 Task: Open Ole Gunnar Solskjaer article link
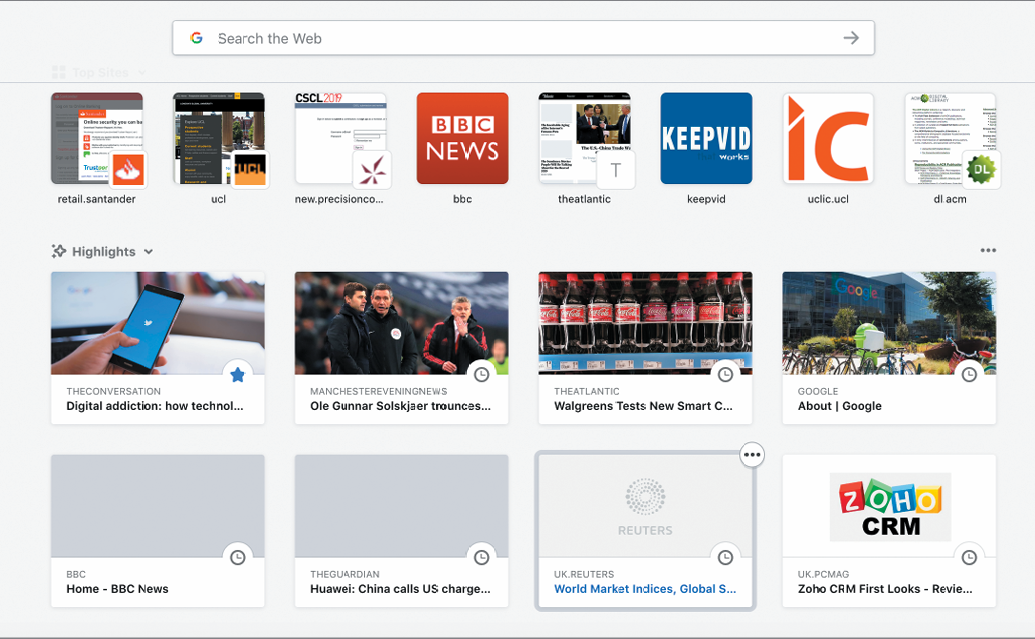(x=401, y=406)
